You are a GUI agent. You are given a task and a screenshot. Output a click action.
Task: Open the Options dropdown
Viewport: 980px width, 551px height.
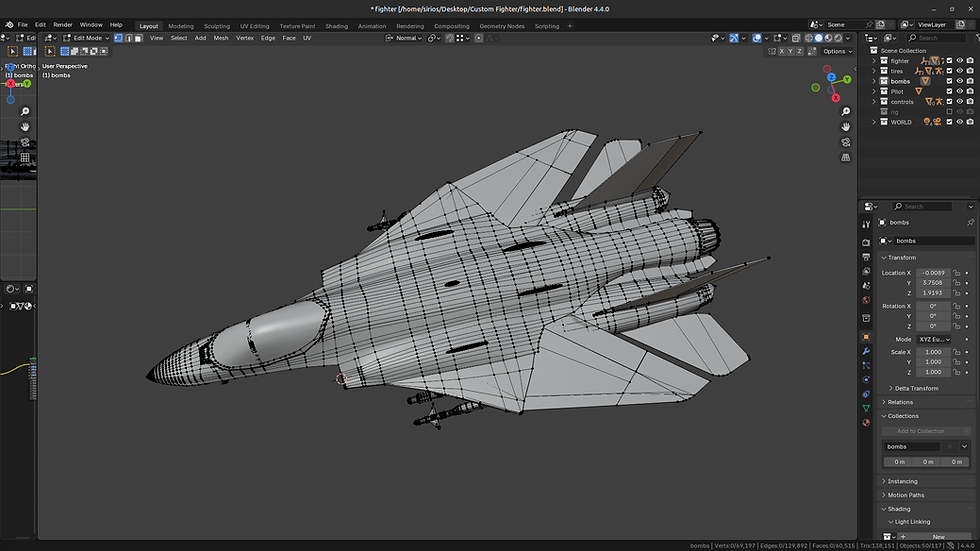pyautogui.click(x=837, y=51)
